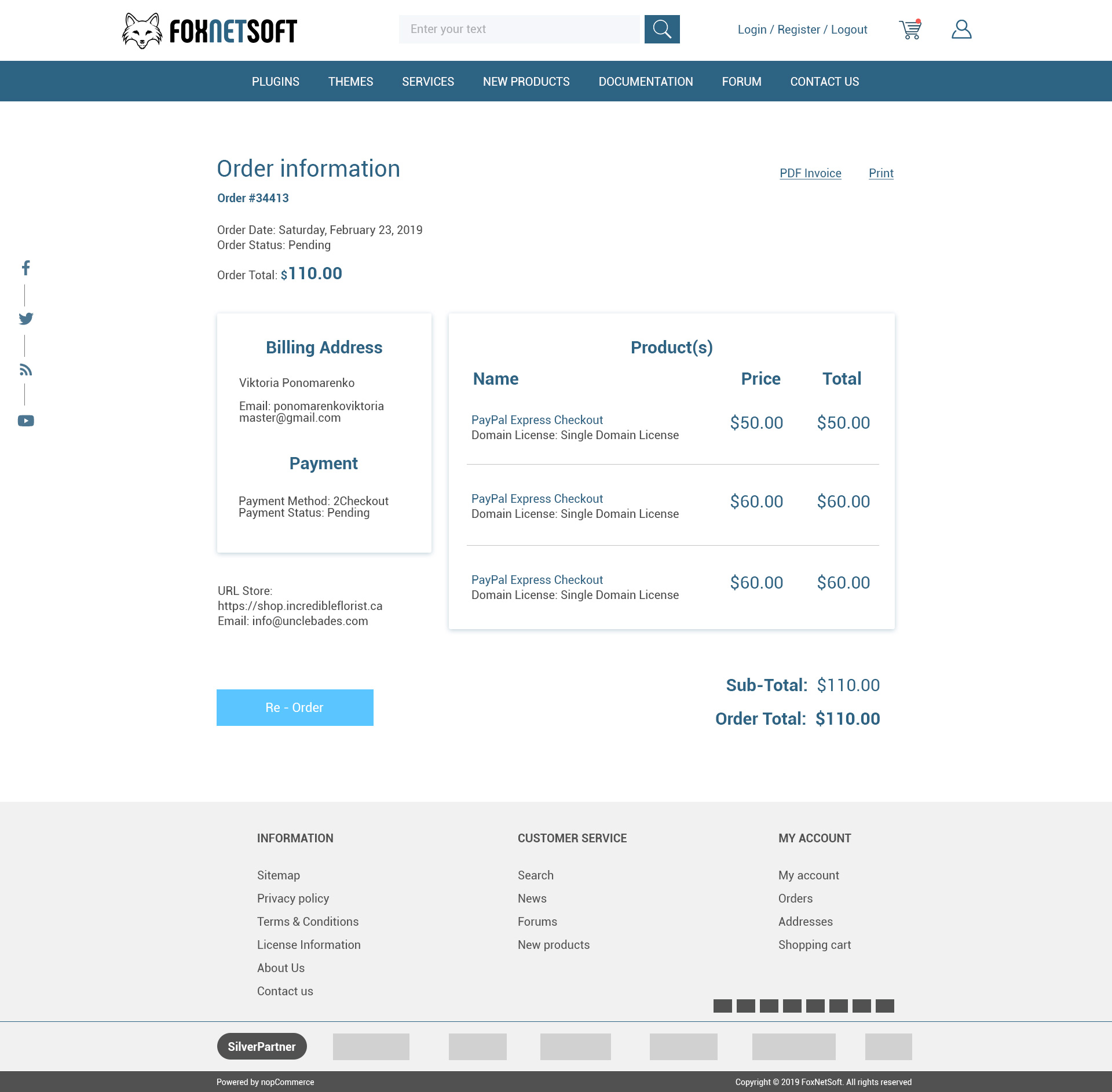This screenshot has width=1112, height=1092.
Task: Open the PLUGINS menu item
Action: (x=275, y=81)
